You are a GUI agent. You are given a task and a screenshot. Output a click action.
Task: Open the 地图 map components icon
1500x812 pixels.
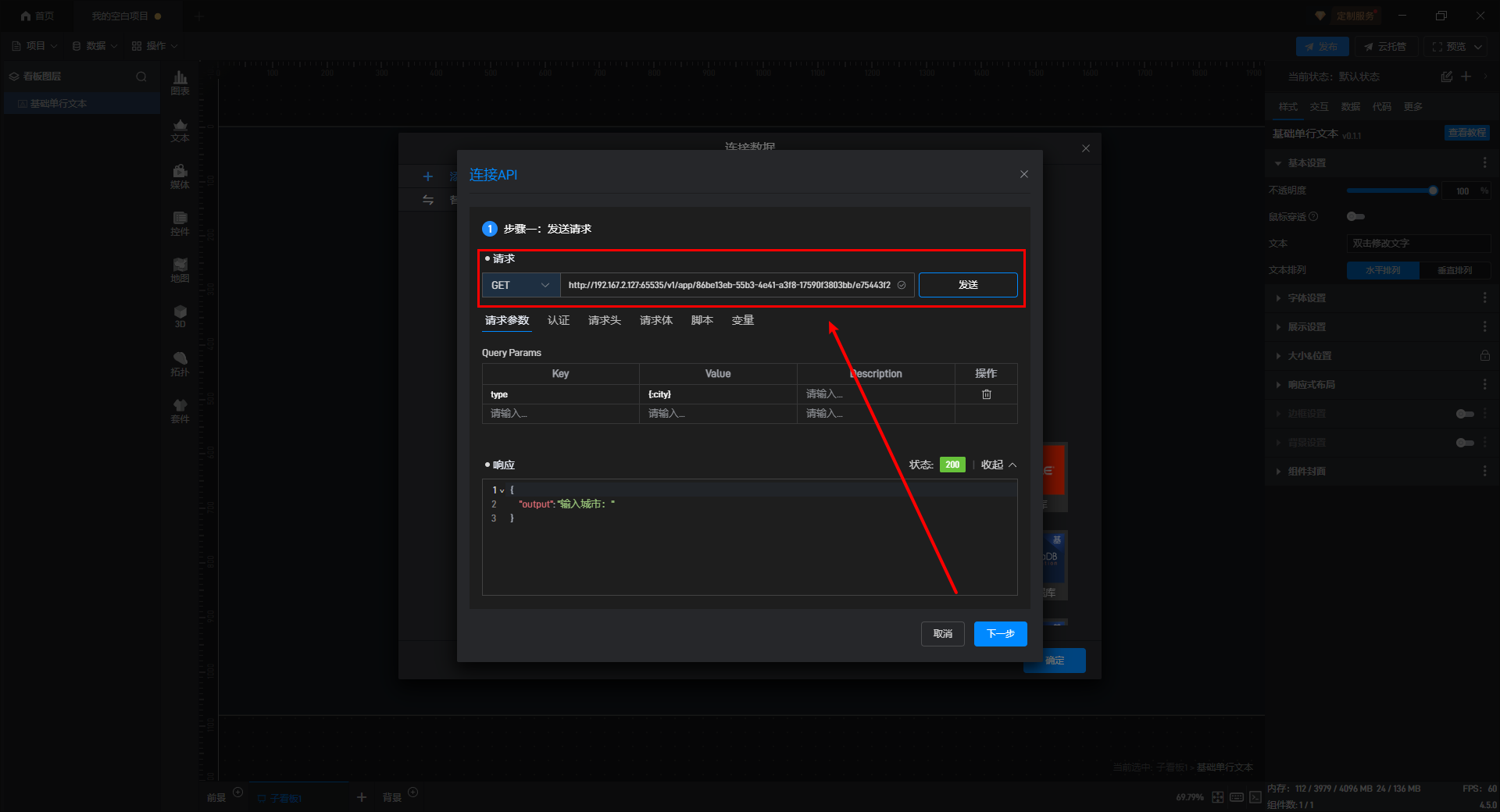pos(180,269)
